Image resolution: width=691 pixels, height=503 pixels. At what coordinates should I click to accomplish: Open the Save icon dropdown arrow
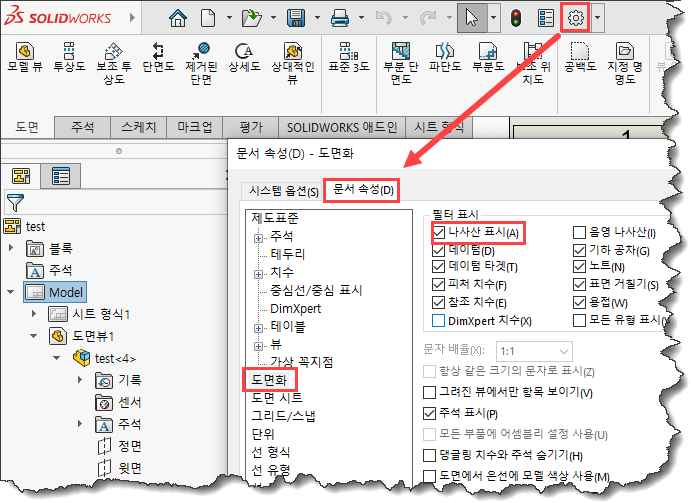[x=317, y=18]
